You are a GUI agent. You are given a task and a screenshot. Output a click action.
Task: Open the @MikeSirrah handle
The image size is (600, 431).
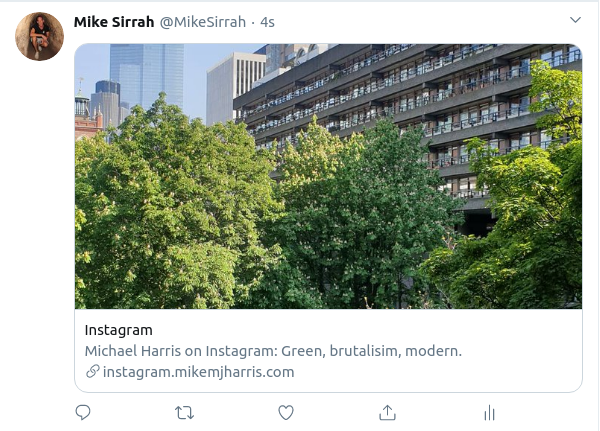[x=203, y=22]
